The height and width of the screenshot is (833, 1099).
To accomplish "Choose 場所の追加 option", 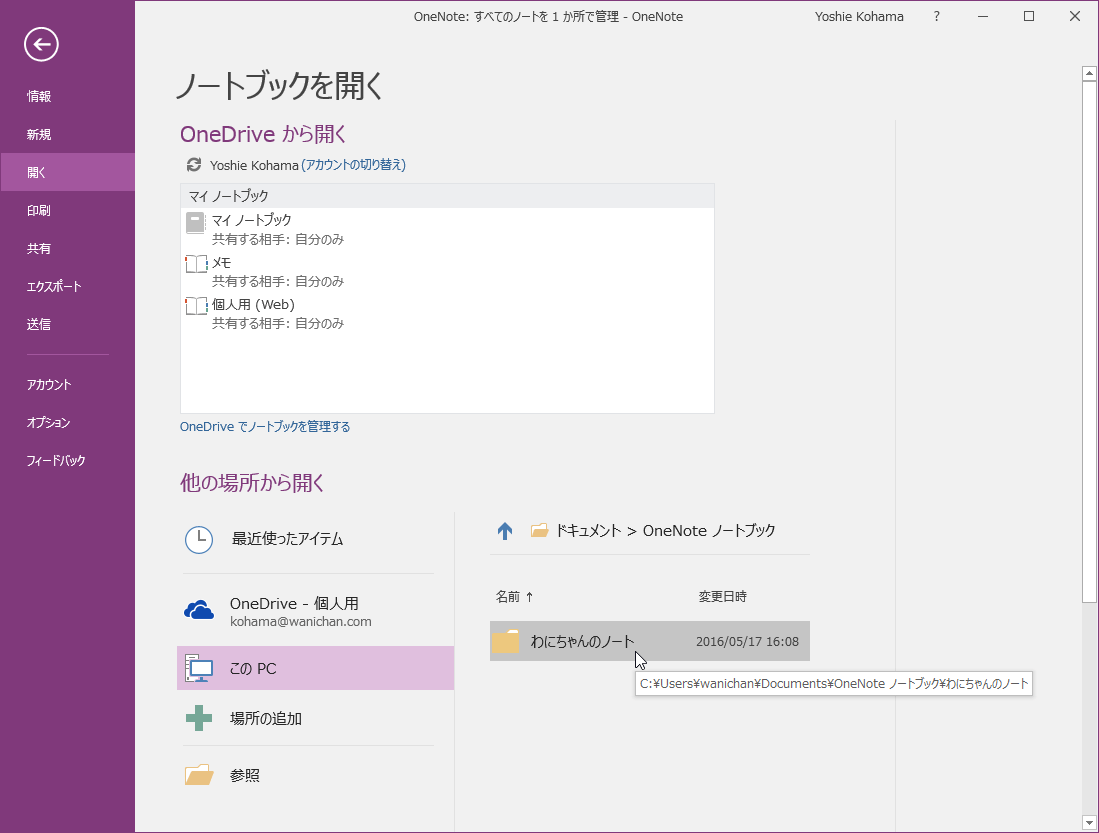I will point(315,718).
